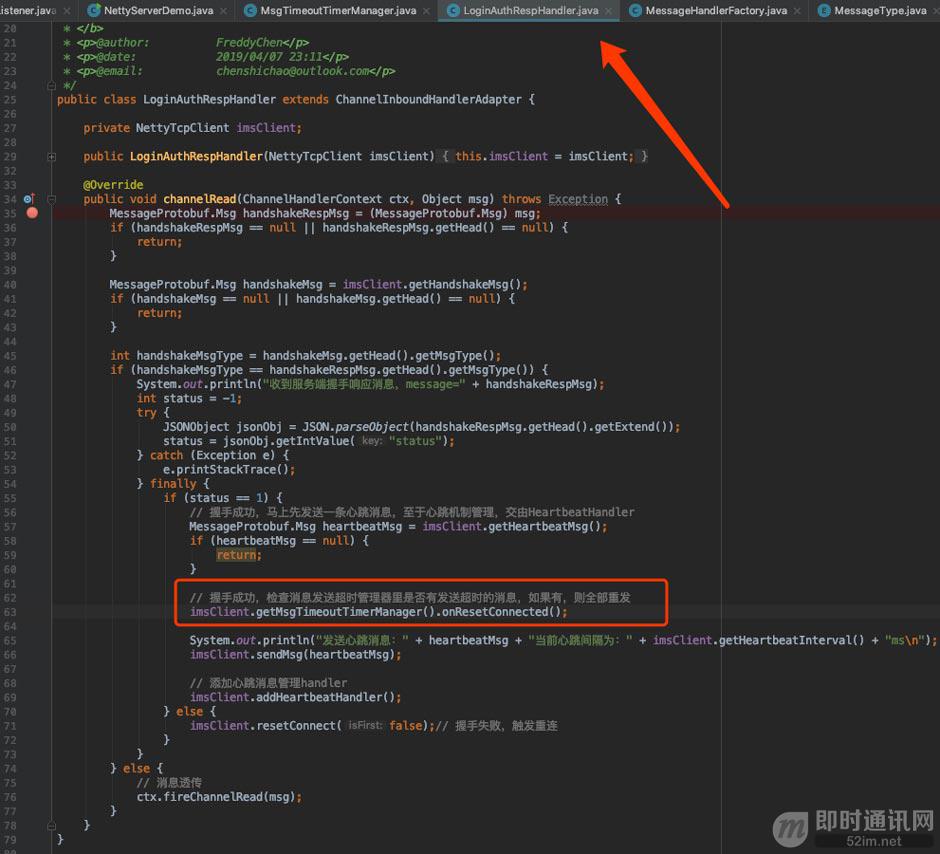
Task: Click the fold end marker on line 78
Action: coord(52,825)
